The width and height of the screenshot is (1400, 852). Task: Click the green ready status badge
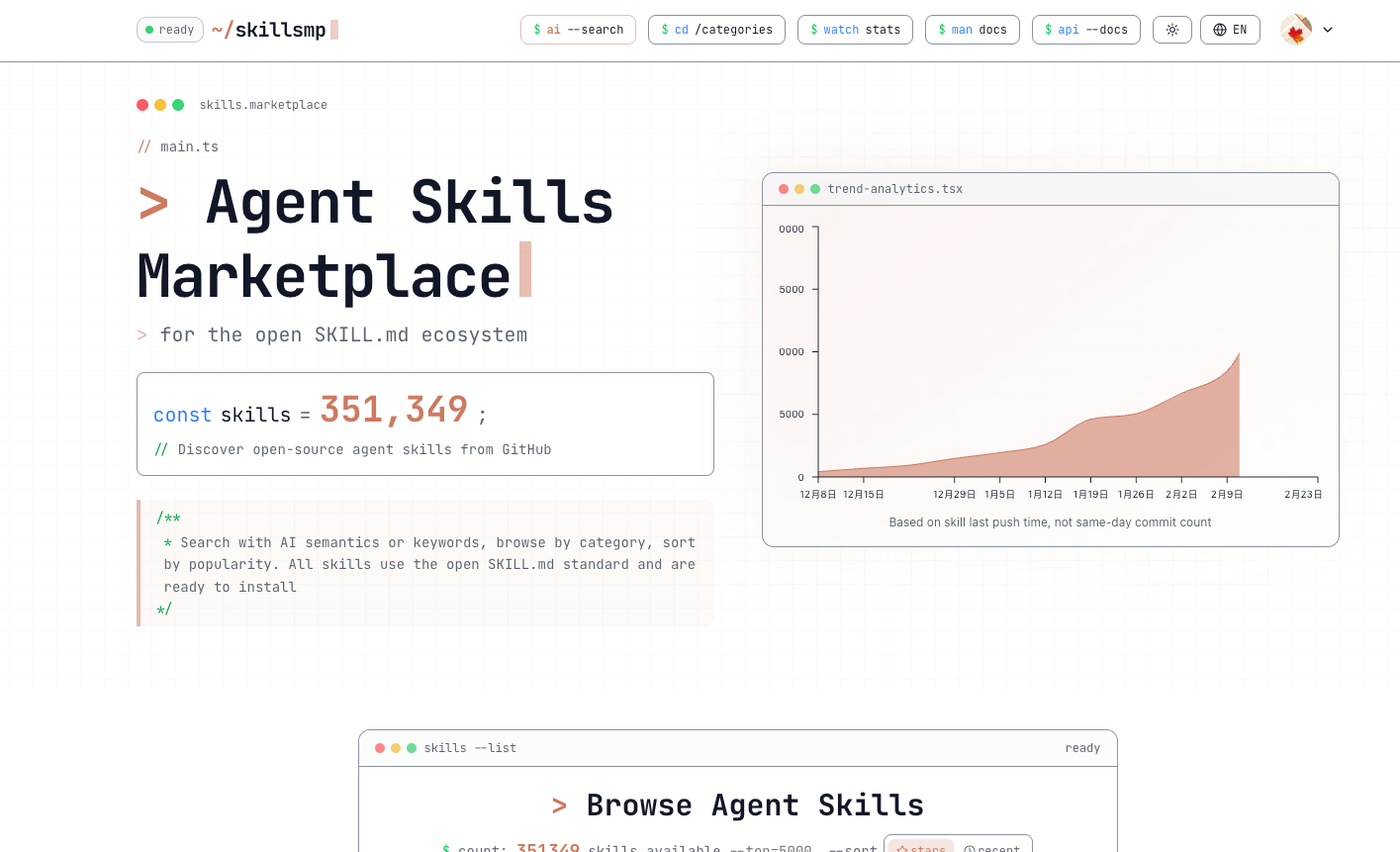point(170,30)
